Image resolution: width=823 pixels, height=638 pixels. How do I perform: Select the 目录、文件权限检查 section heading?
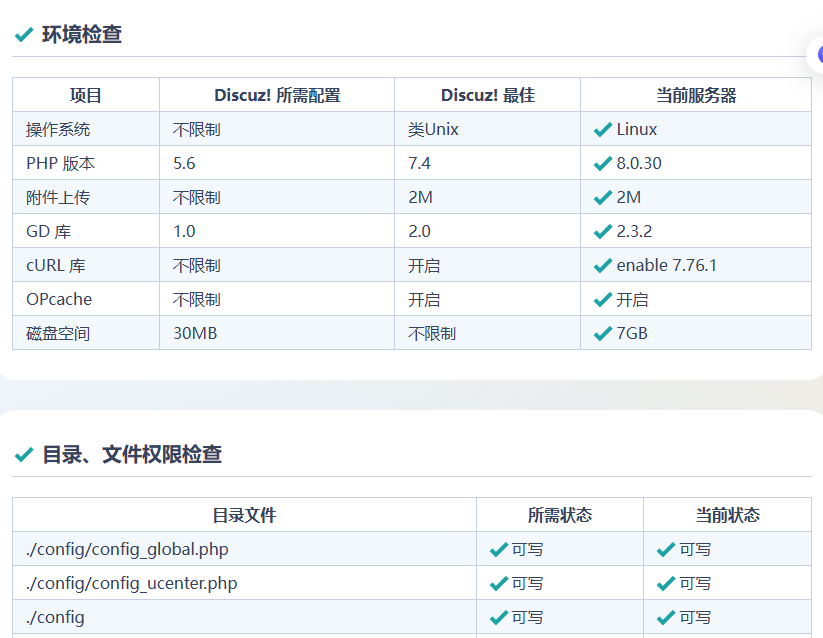coord(132,454)
